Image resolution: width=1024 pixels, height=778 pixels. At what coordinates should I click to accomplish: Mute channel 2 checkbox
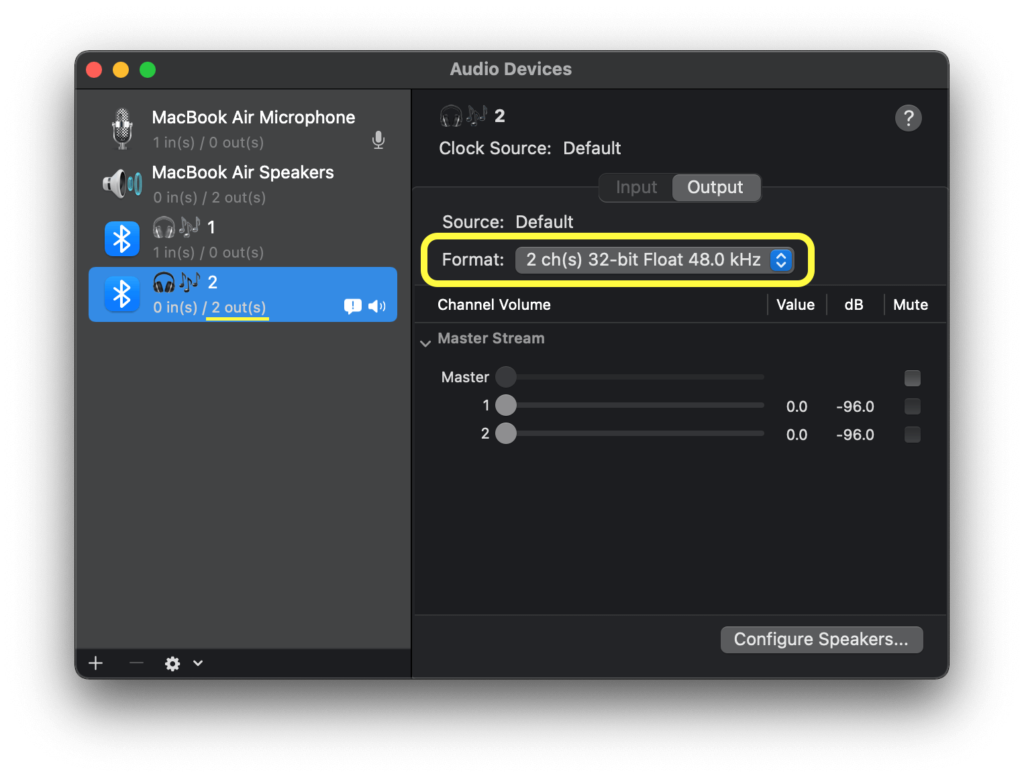912,434
